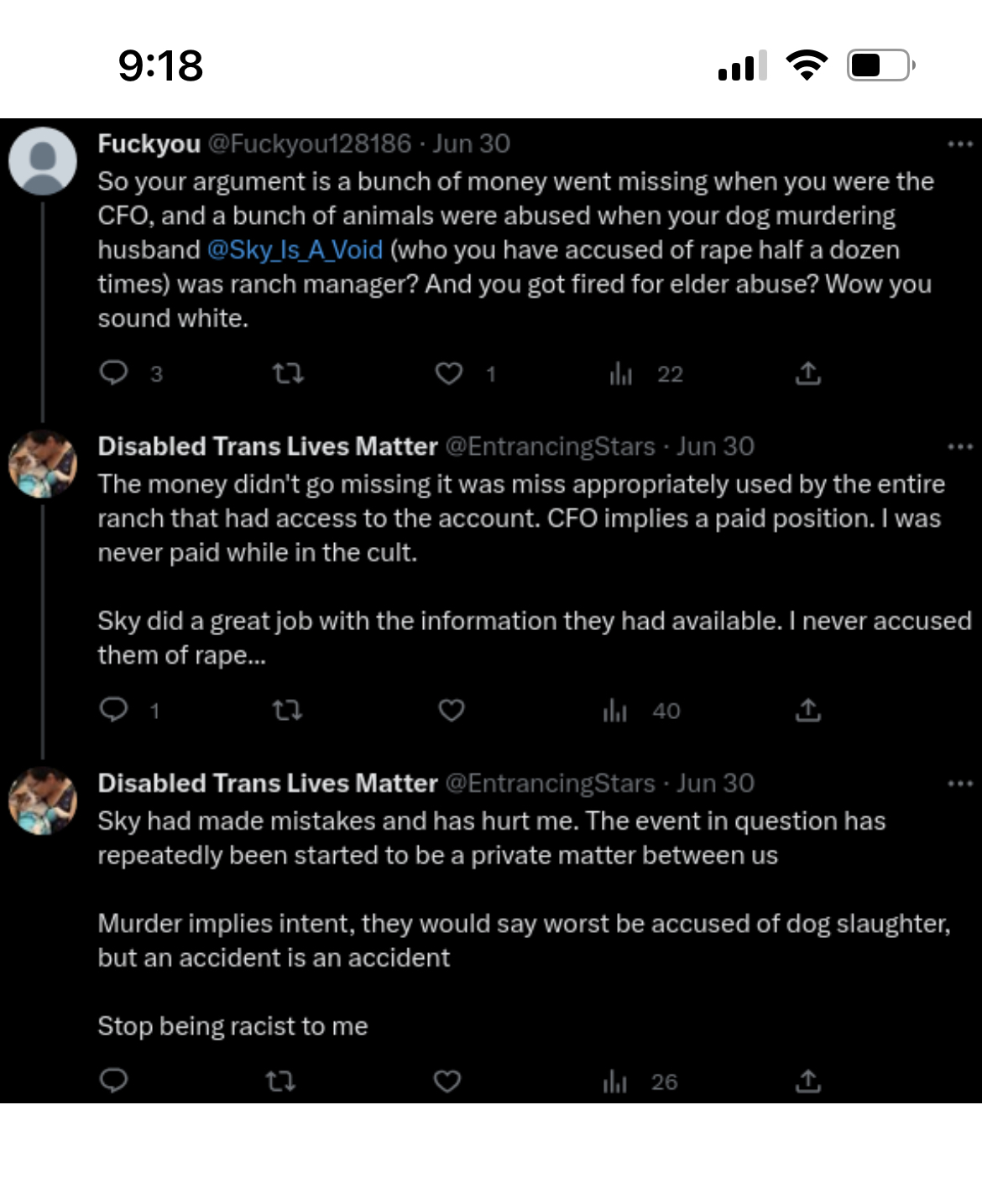Retweet the tweet about money being misappropriated
Viewport: 982px width, 1204px height.
tap(288, 711)
